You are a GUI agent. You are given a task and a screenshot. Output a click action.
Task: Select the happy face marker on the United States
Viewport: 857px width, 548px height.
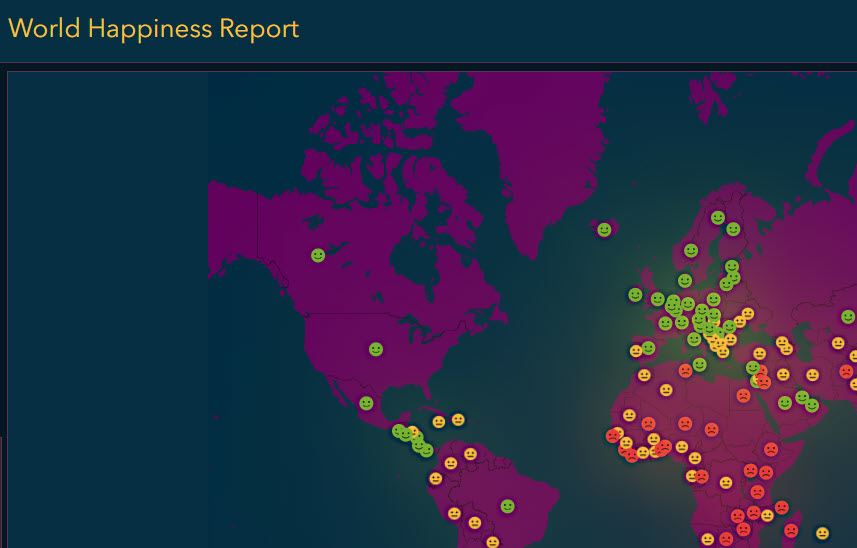[x=376, y=349]
